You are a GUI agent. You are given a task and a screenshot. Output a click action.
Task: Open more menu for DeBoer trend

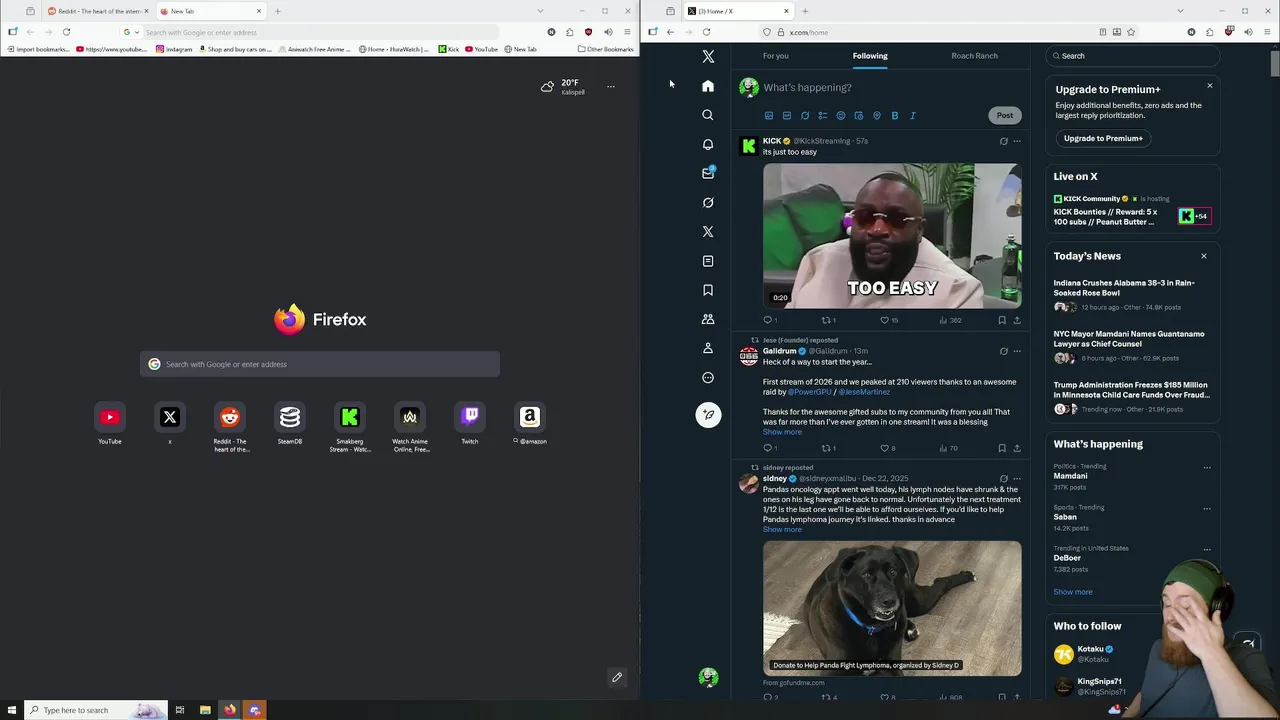pos(1207,549)
